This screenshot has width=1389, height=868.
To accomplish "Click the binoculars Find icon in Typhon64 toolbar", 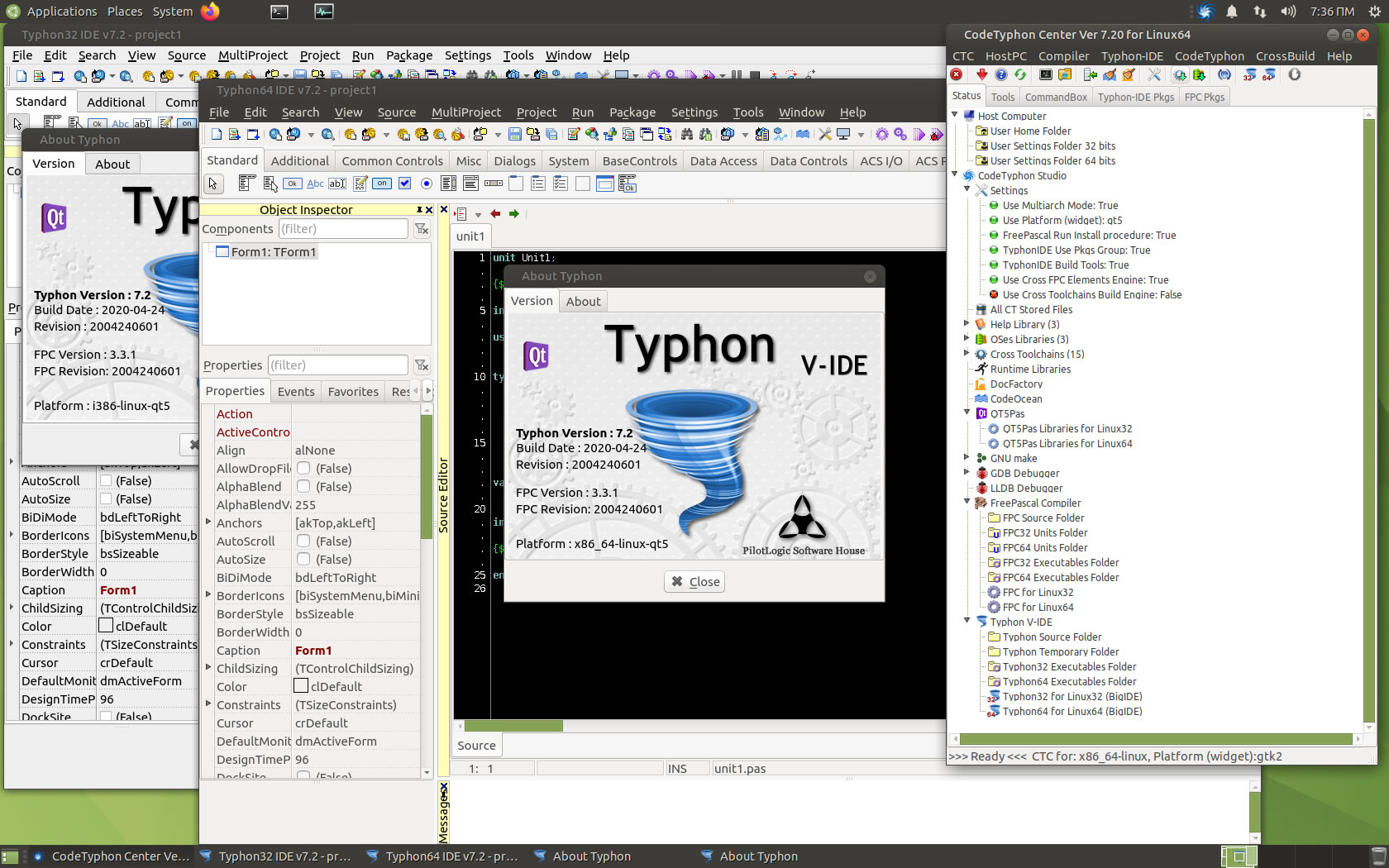I will pos(687,134).
